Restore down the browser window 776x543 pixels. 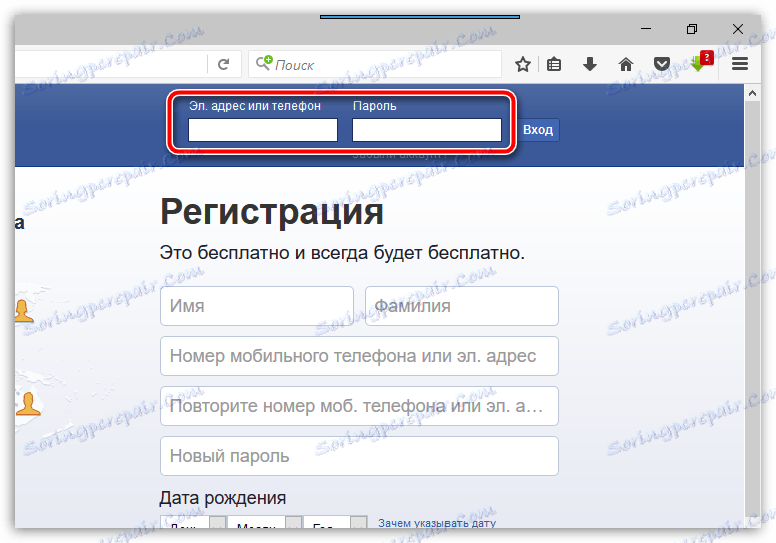[692, 29]
